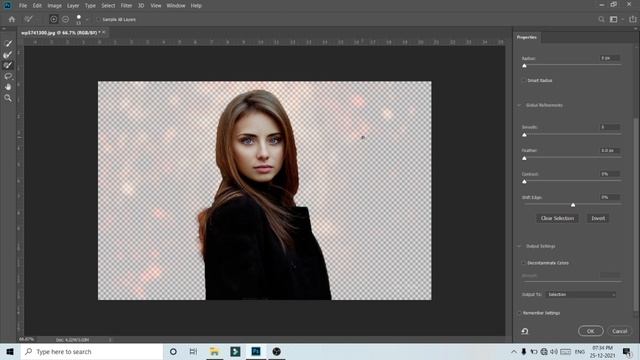Open the Window menu
640x360 pixels.
click(176, 6)
